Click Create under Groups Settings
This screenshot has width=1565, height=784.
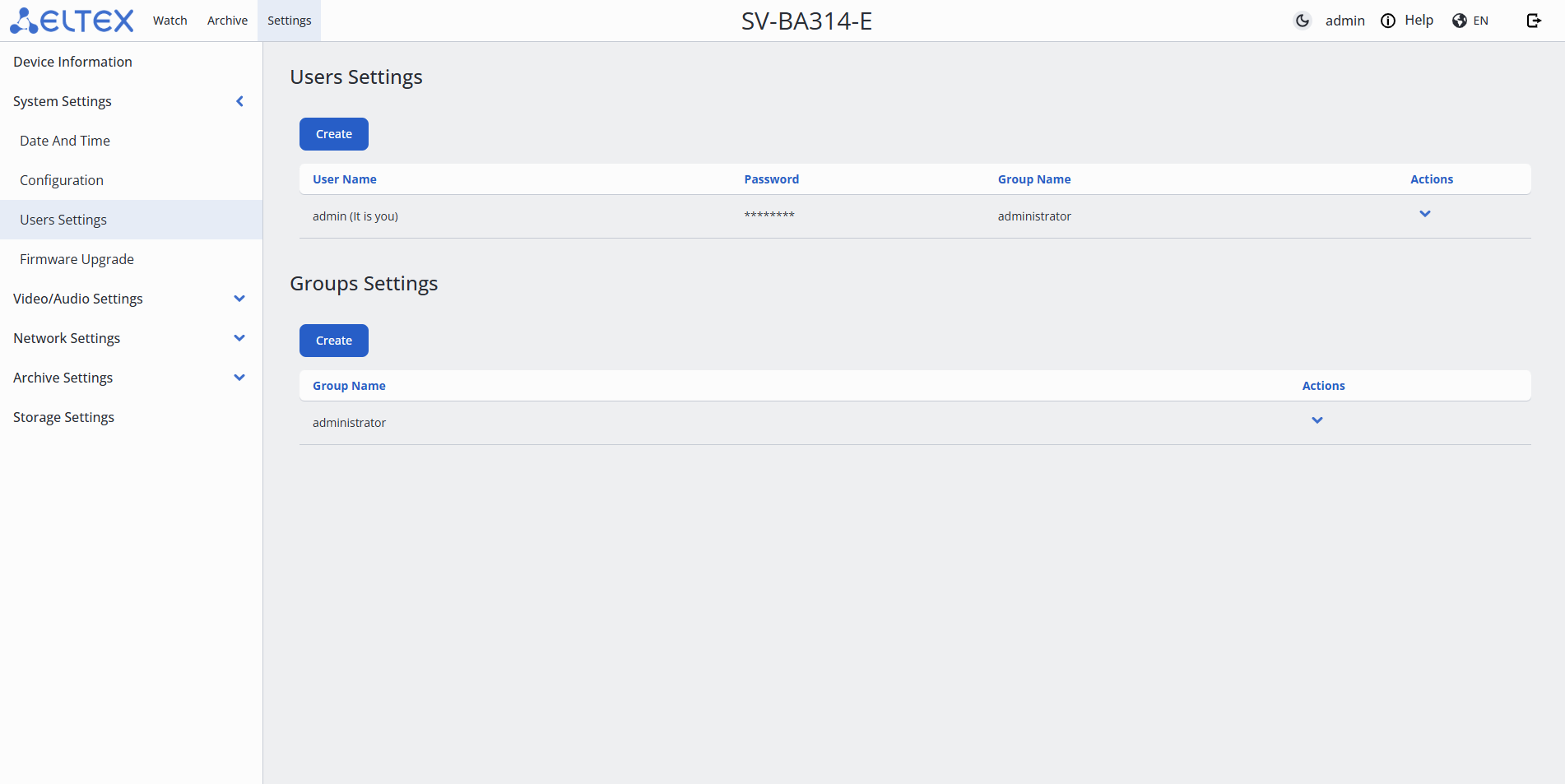pyautogui.click(x=334, y=341)
